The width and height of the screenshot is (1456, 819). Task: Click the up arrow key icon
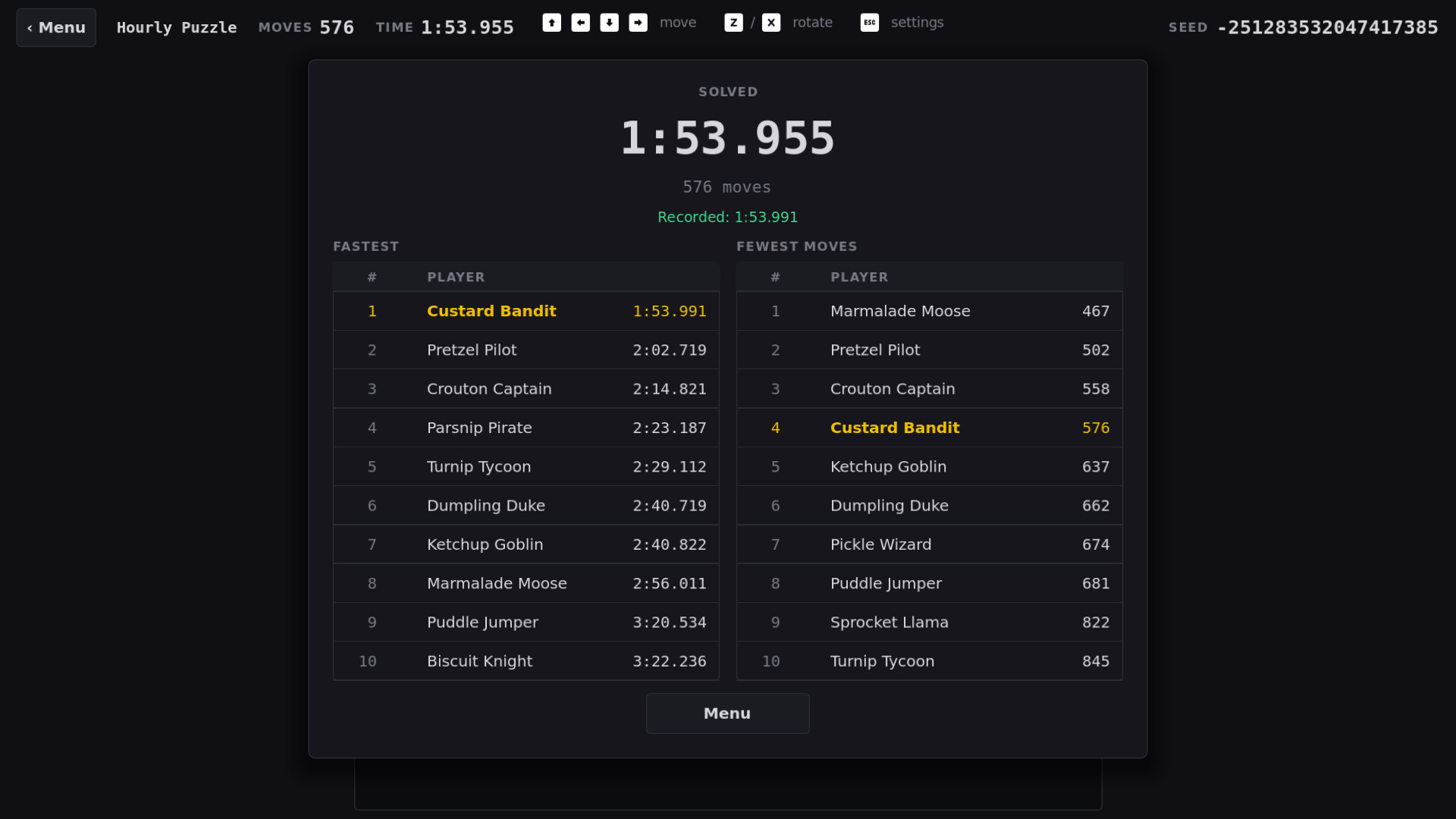[552, 23]
